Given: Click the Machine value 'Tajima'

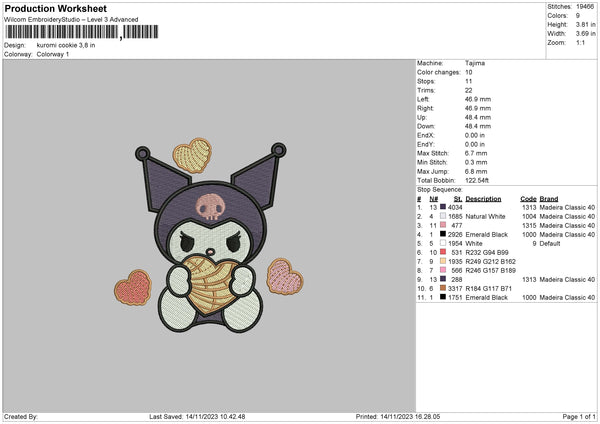Looking at the screenshot, I should (x=475, y=63).
